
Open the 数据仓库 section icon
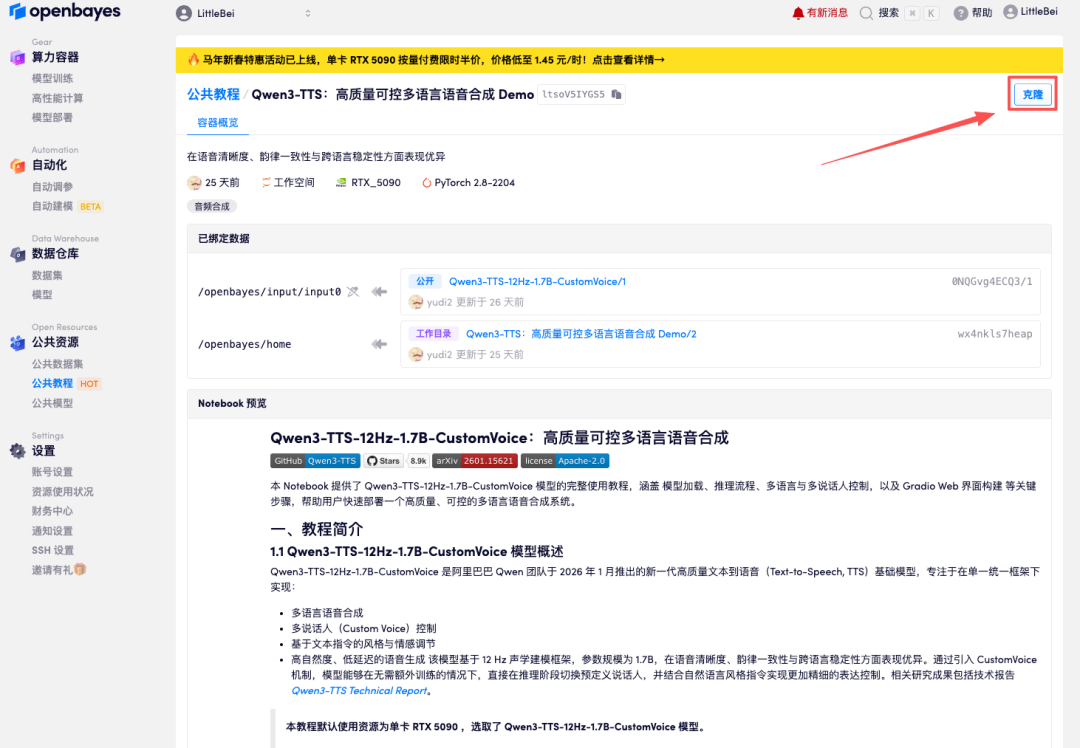[17, 255]
